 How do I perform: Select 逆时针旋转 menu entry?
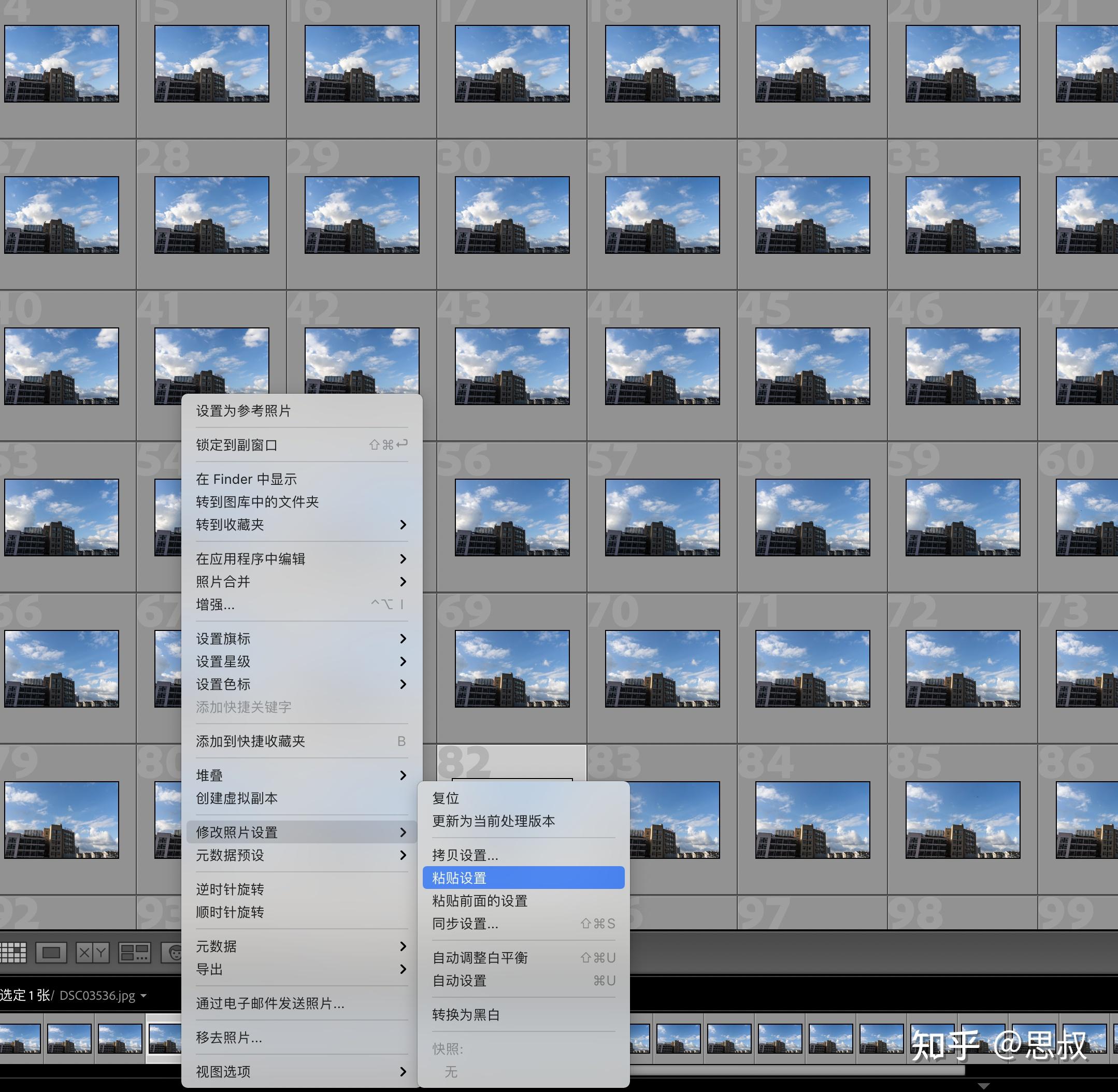point(302,889)
